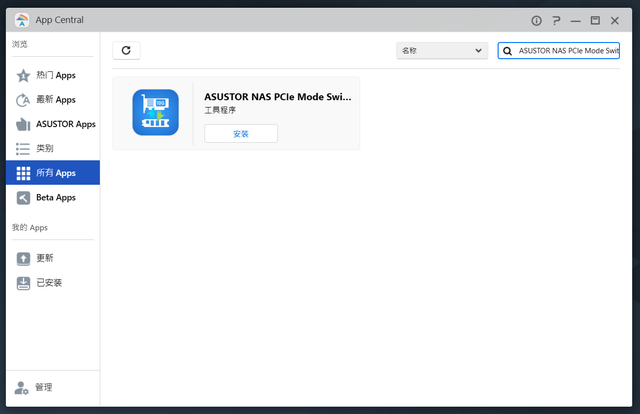Open the ASUSTOR NAS PCIe Mode Swi... title
The height and width of the screenshot is (414, 640).
pyautogui.click(x=278, y=97)
